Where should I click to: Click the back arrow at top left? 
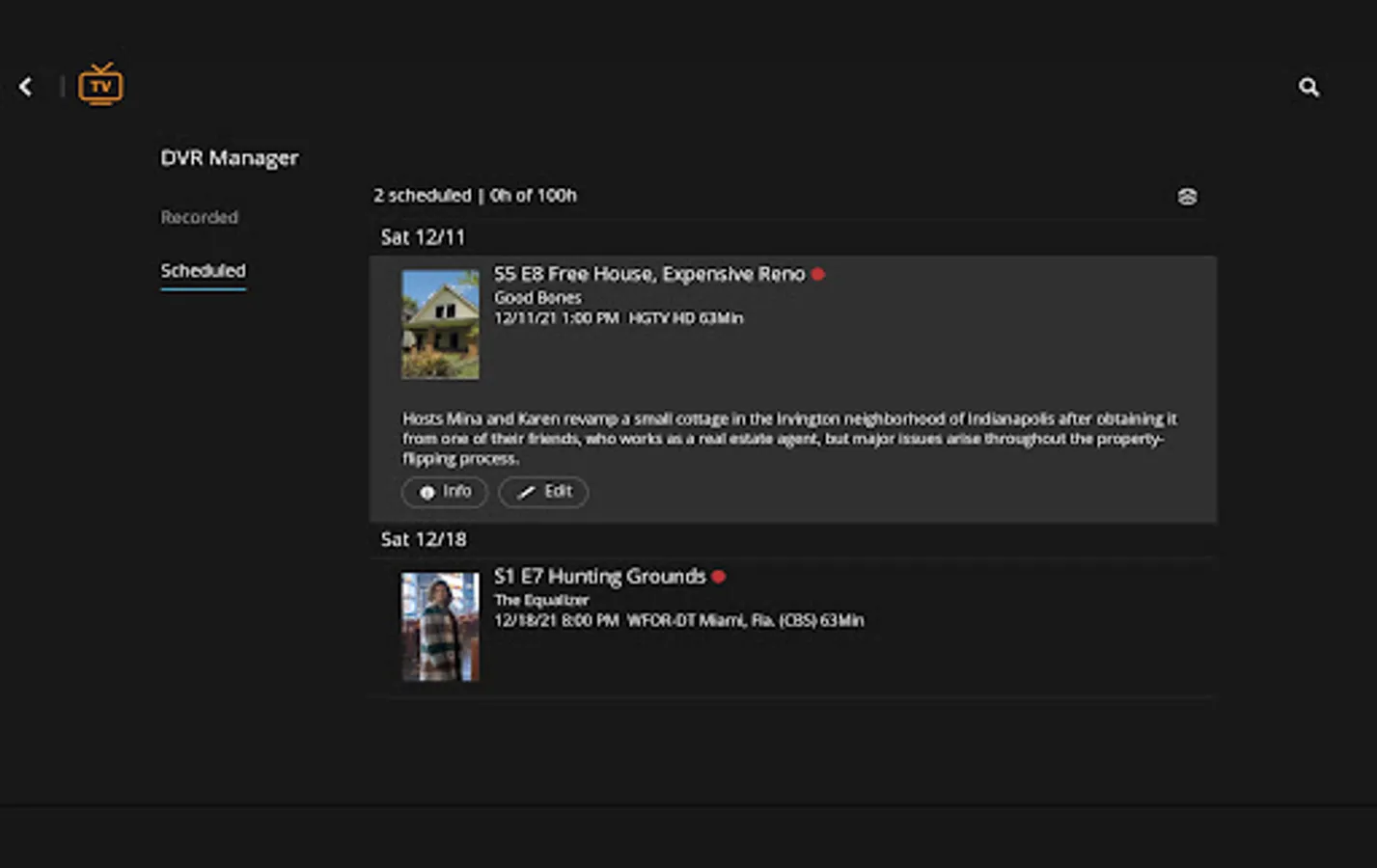coord(25,86)
